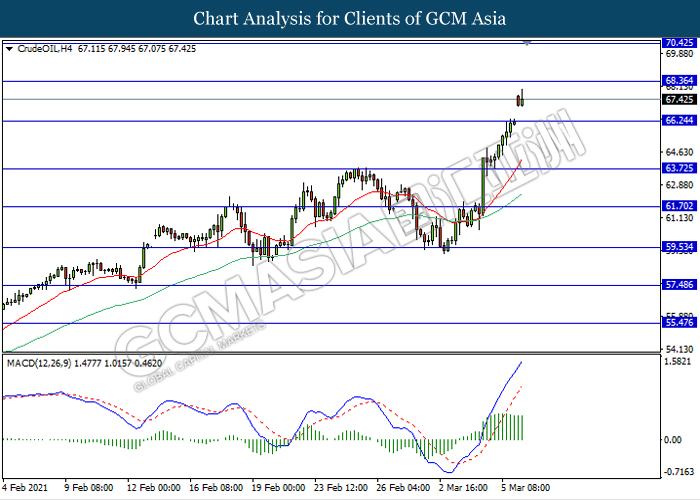The width and height of the screenshot is (700, 500).
Task: Click the 69.880 price scale value
Action: coord(679,54)
